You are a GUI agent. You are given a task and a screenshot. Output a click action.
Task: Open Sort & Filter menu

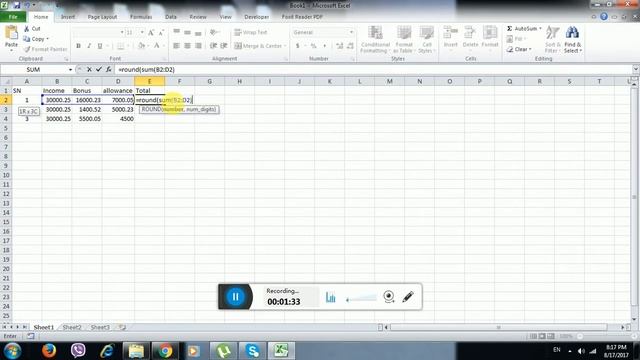pyautogui.click(x=552, y=40)
